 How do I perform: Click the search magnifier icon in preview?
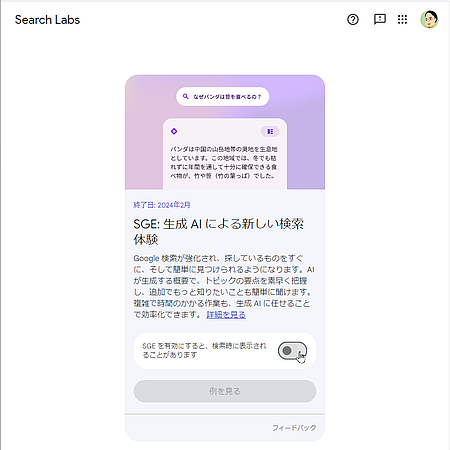[x=186, y=96]
